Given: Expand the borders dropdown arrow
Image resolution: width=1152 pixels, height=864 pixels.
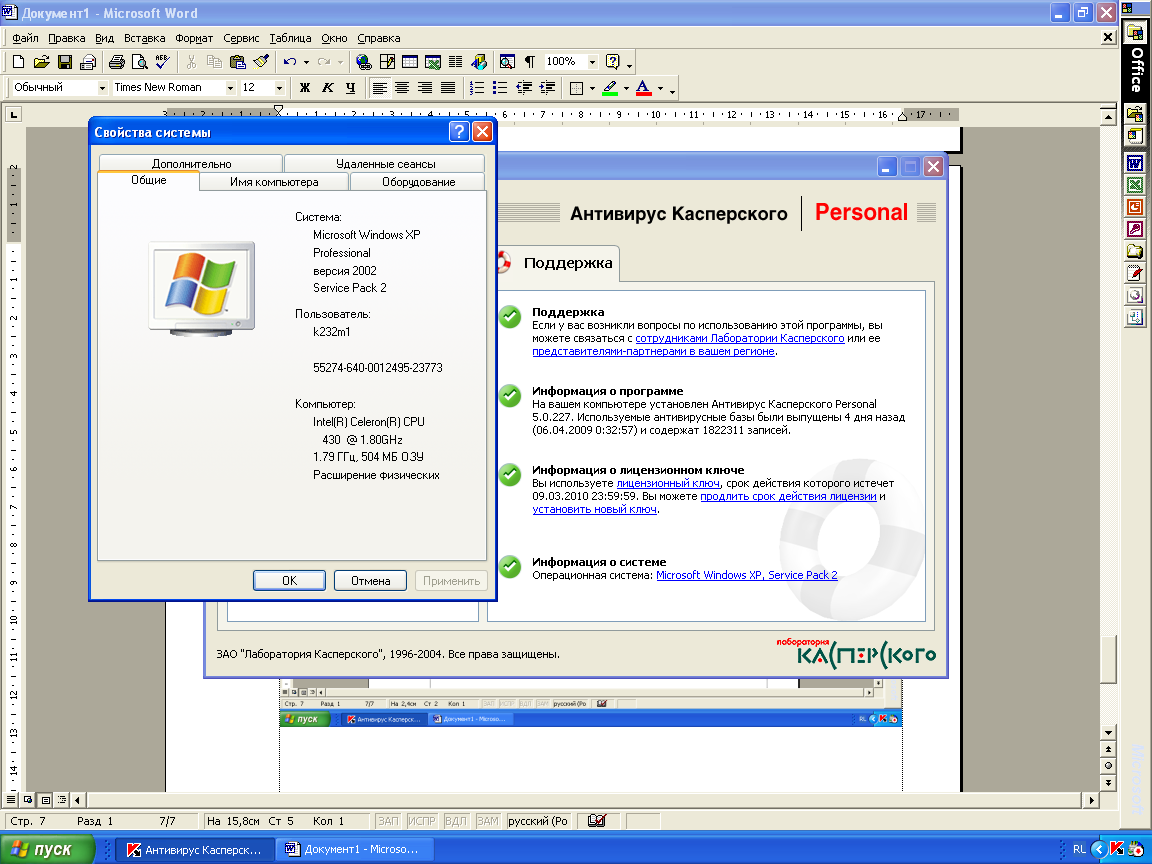Looking at the screenshot, I should (x=592, y=89).
